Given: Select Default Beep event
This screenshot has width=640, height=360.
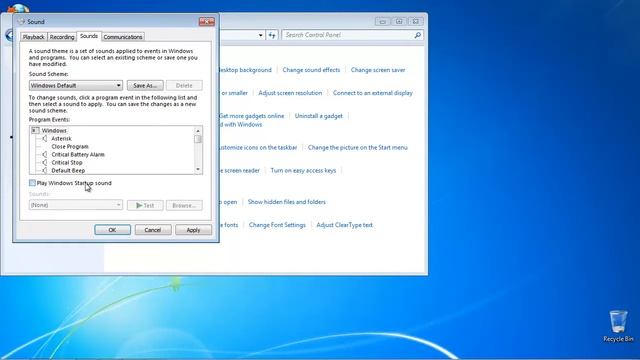Looking at the screenshot, I should pyautogui.click(x=68, y=170).
